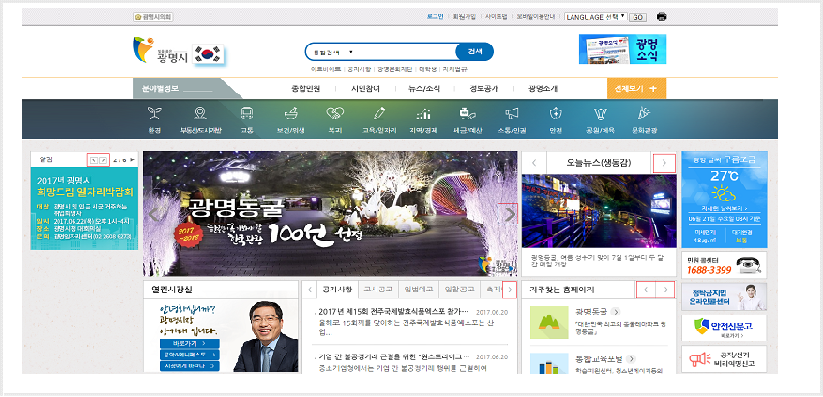
Task: Click the Korean flag image
Action: [209, 54]
